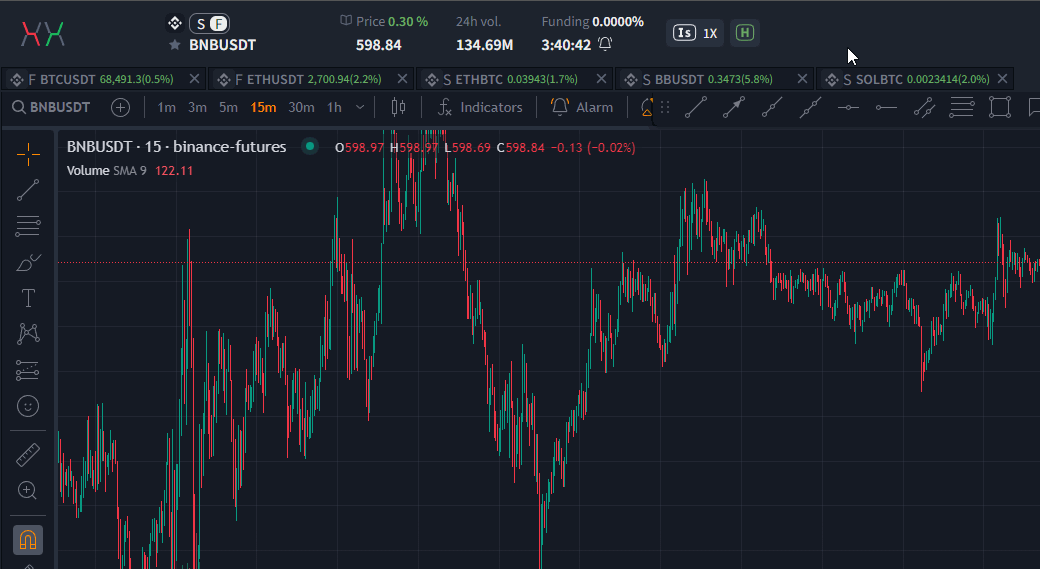
Task: Add symbol with plus circle button
Action: tap(120, 107)
